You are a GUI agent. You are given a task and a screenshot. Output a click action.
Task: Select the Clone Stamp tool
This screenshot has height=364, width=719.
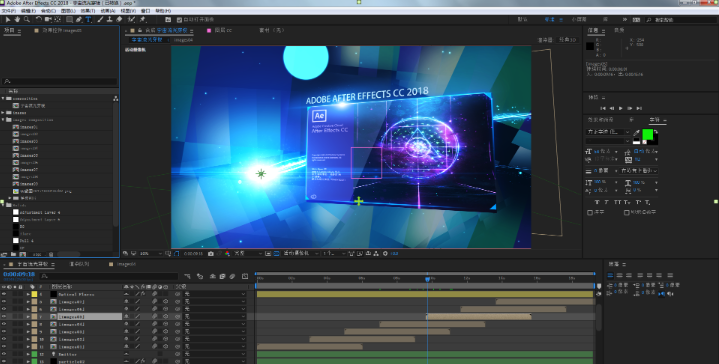point(110,19)
